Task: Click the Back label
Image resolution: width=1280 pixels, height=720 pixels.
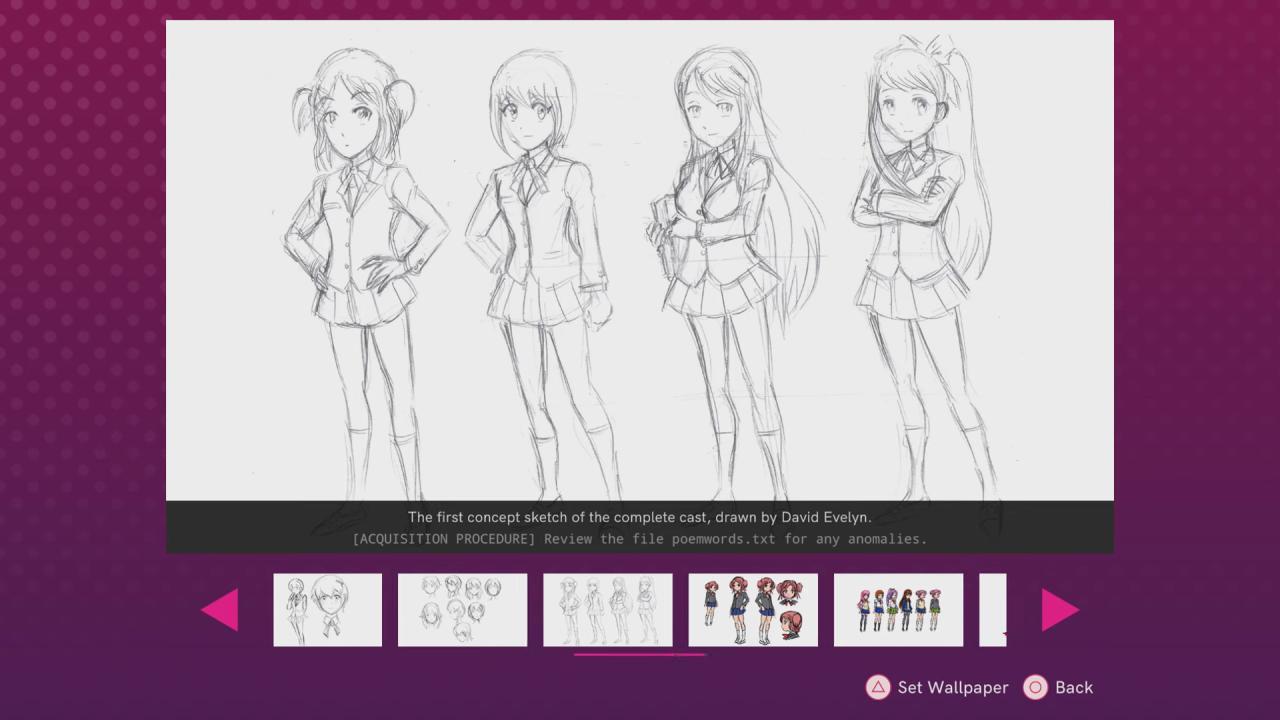Action: click(1074, 688)
